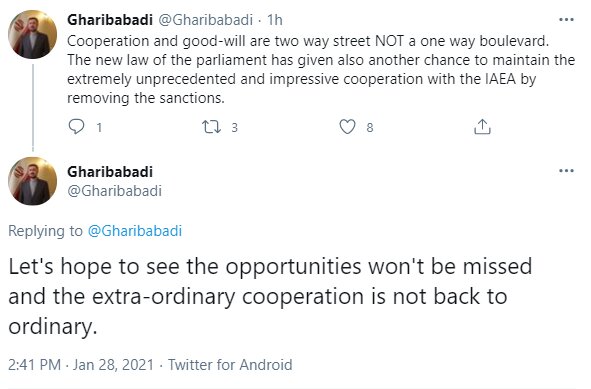Click the reply count number 1
The height and width of the screenshot is (389, 591).
coord(99,128)
